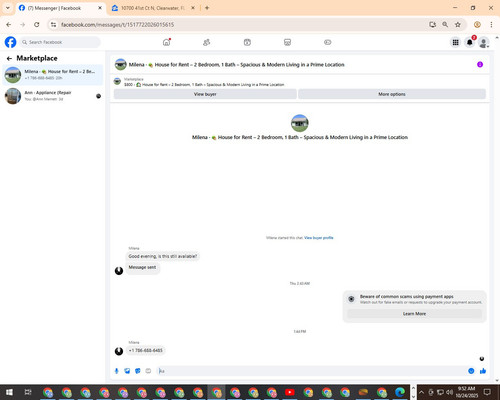Switch to the 10700 41st Ct N tab
Viewport: 500px width, 400px height.
(x=153, y=8)
